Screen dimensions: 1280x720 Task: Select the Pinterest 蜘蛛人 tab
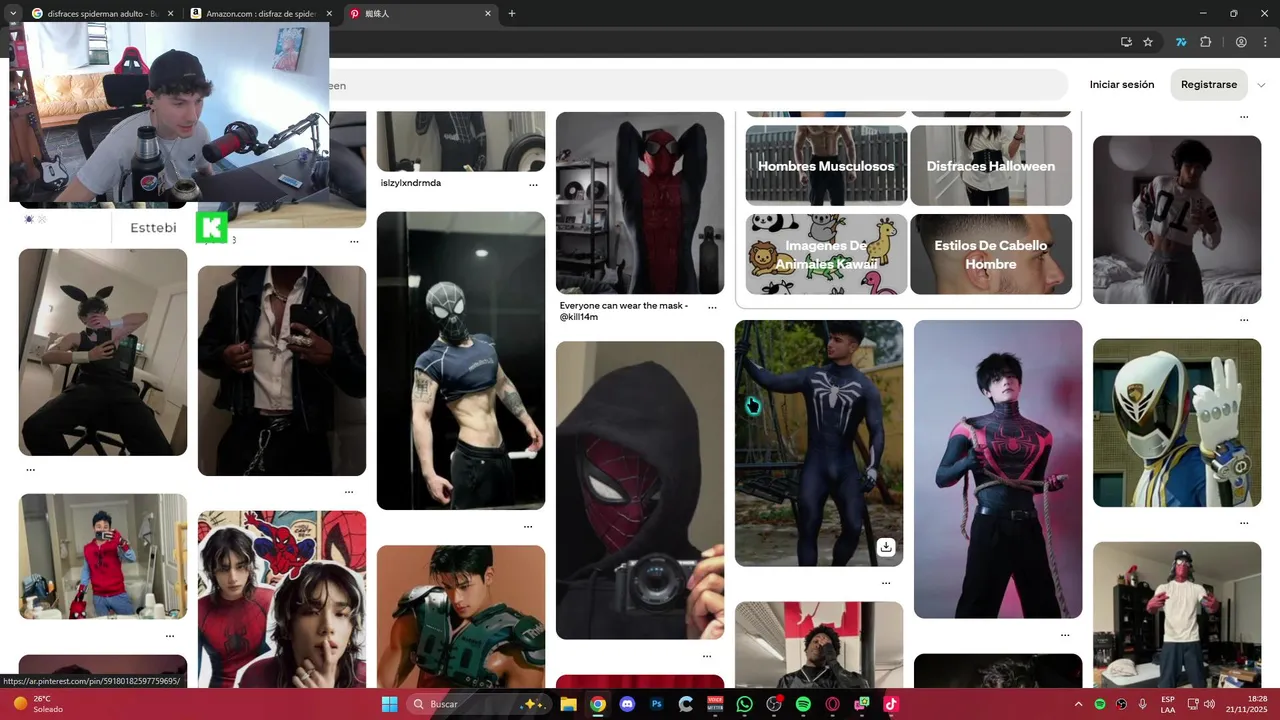[x=420, y=14]
